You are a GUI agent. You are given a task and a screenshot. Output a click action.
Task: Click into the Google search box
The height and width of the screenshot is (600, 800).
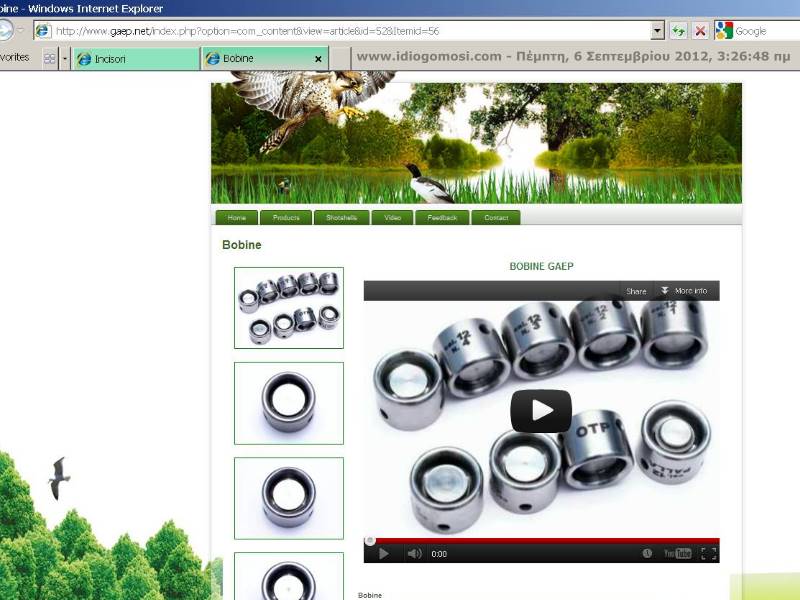(767, 31)
